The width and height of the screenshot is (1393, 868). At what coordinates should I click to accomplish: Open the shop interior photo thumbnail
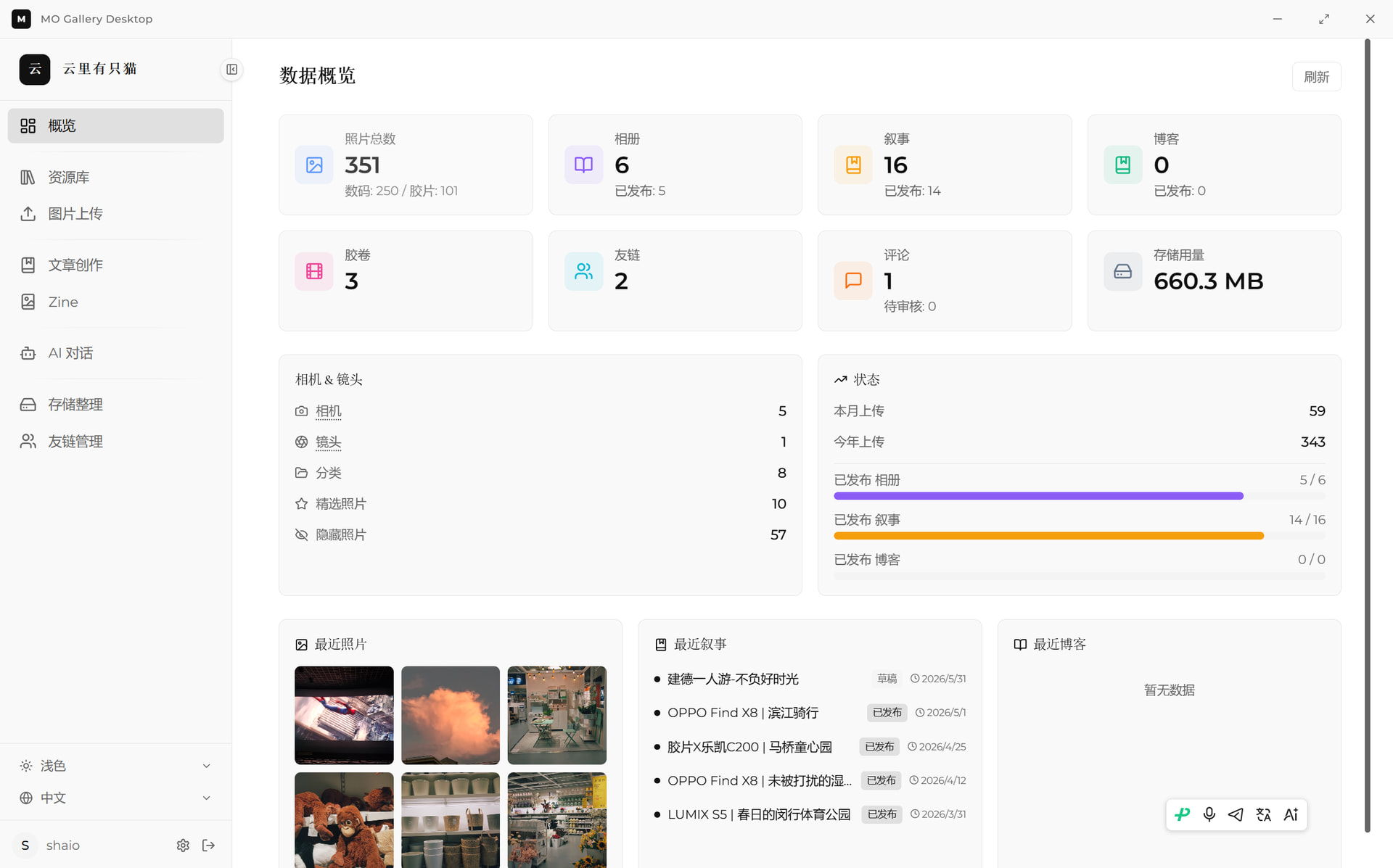click(556, 715)
